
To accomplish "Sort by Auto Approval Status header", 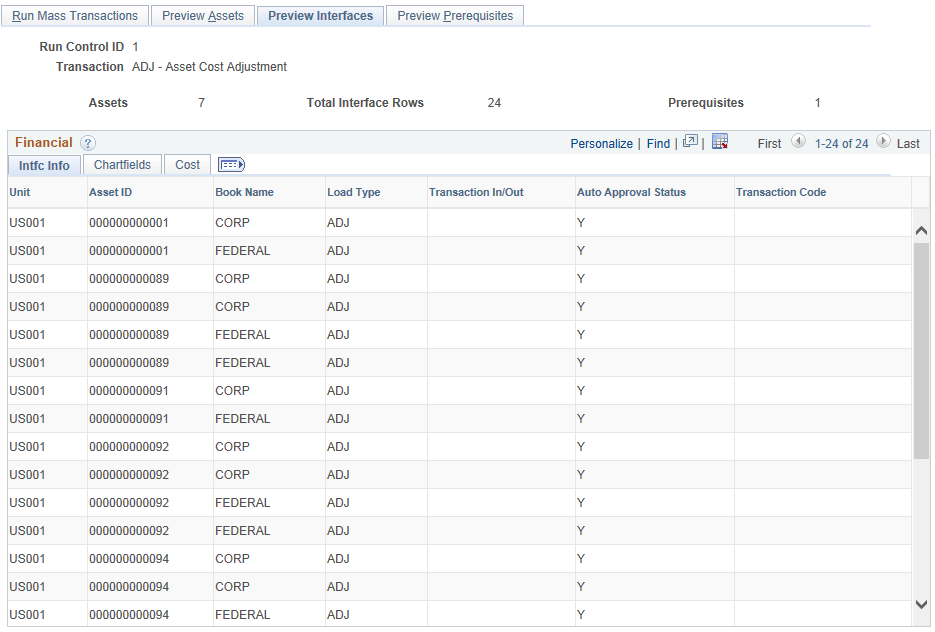I will (x=631, y=192).
